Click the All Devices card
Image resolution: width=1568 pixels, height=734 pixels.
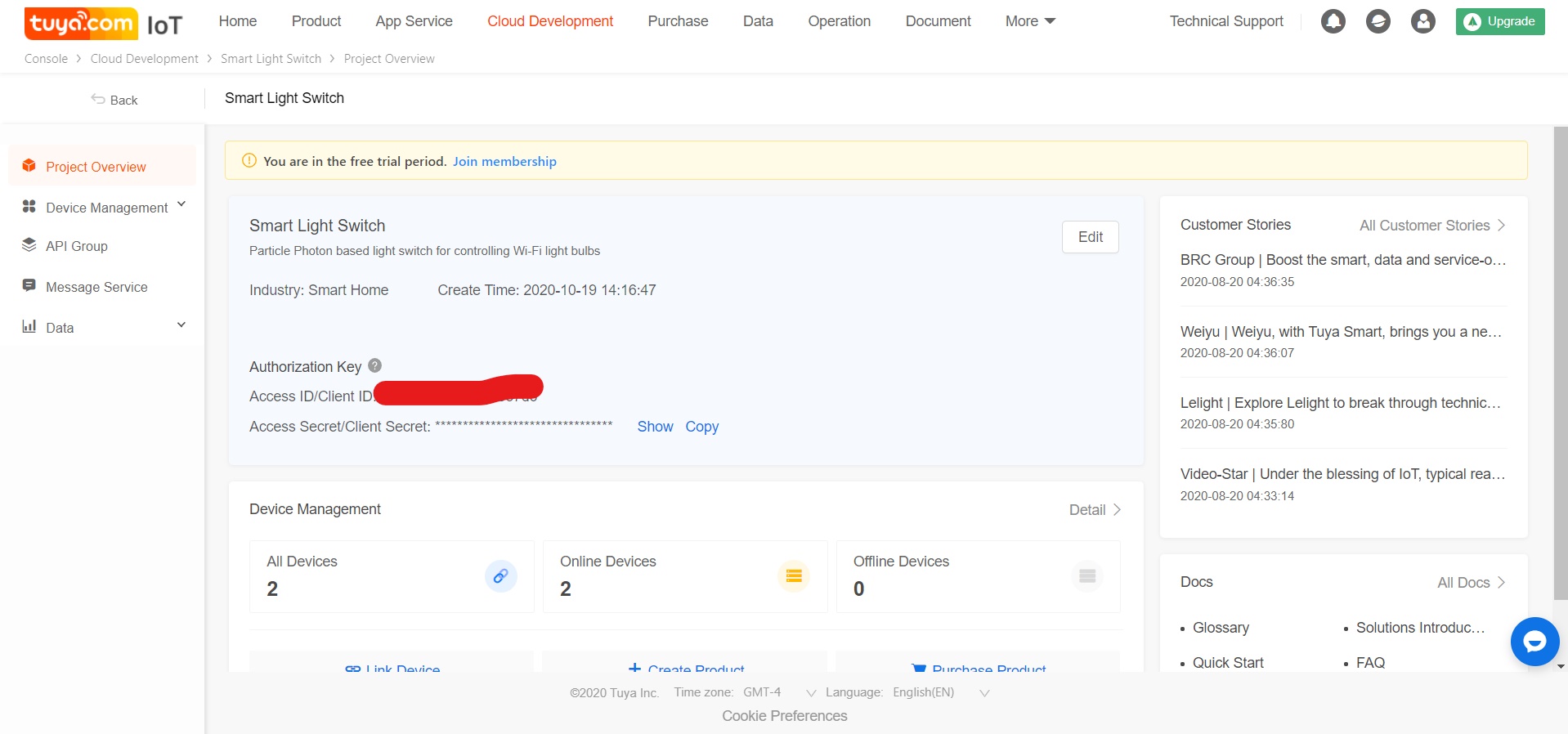point(392,576)
